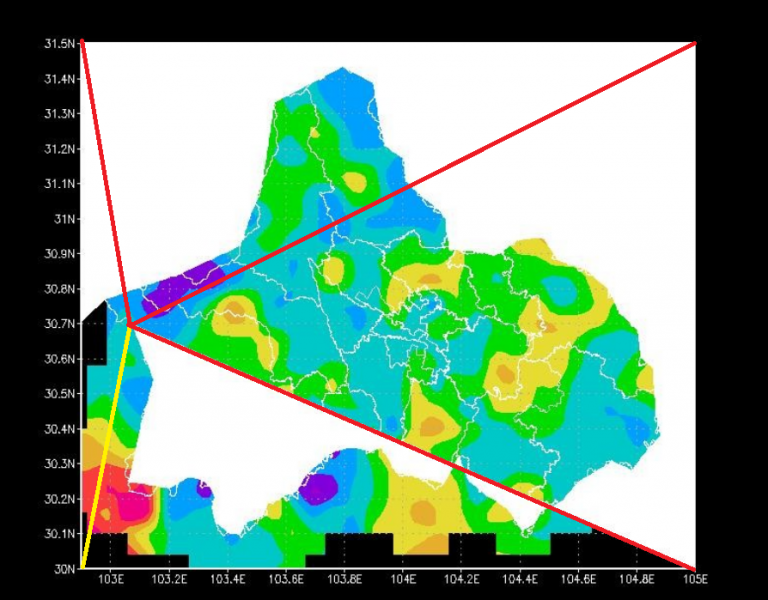Click the middle of the yellow line
The height and width of the screenshot is (600, 768).
pos(105,446)
